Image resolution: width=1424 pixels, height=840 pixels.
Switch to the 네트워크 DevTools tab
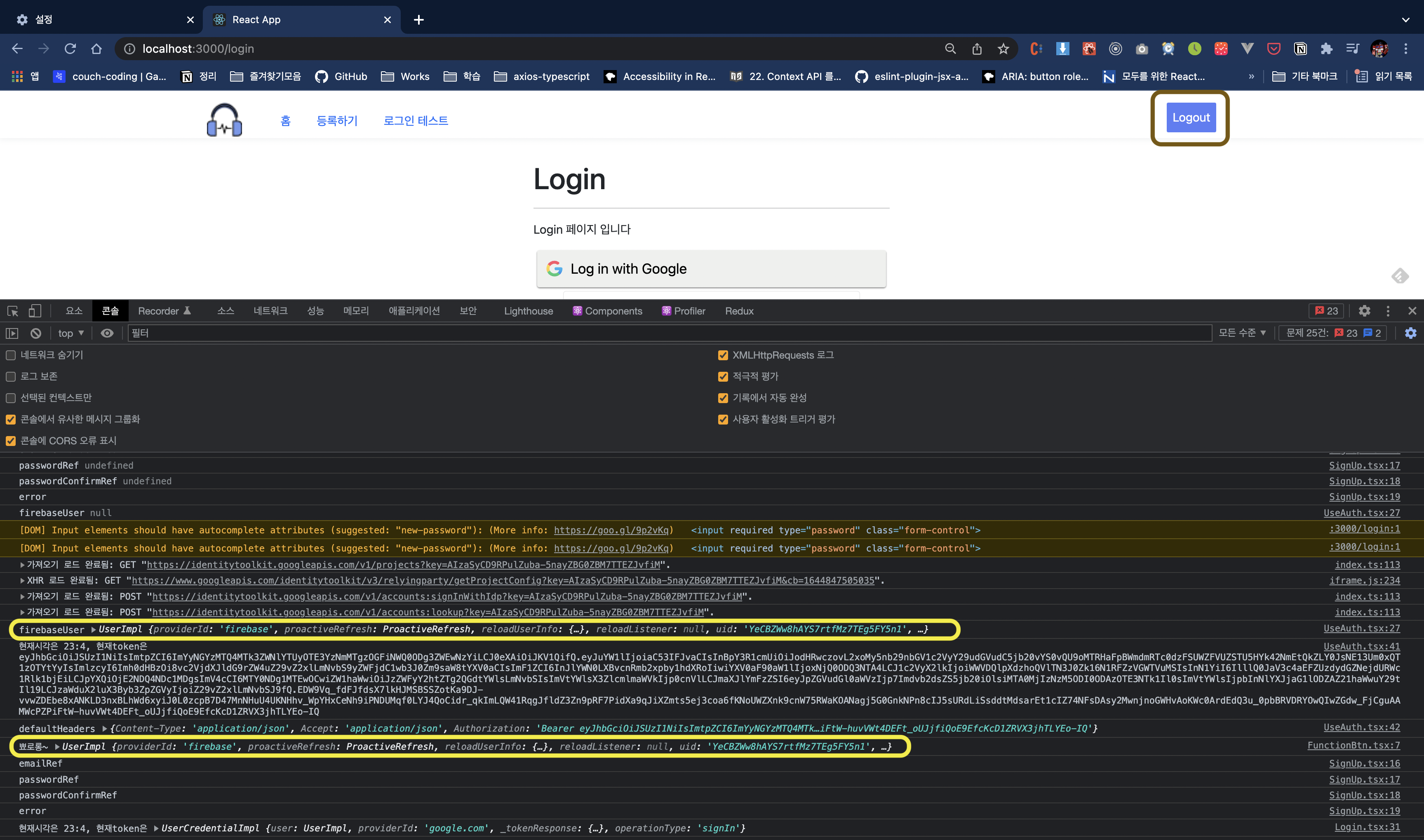pyautogui.click(x=270, y=311)
